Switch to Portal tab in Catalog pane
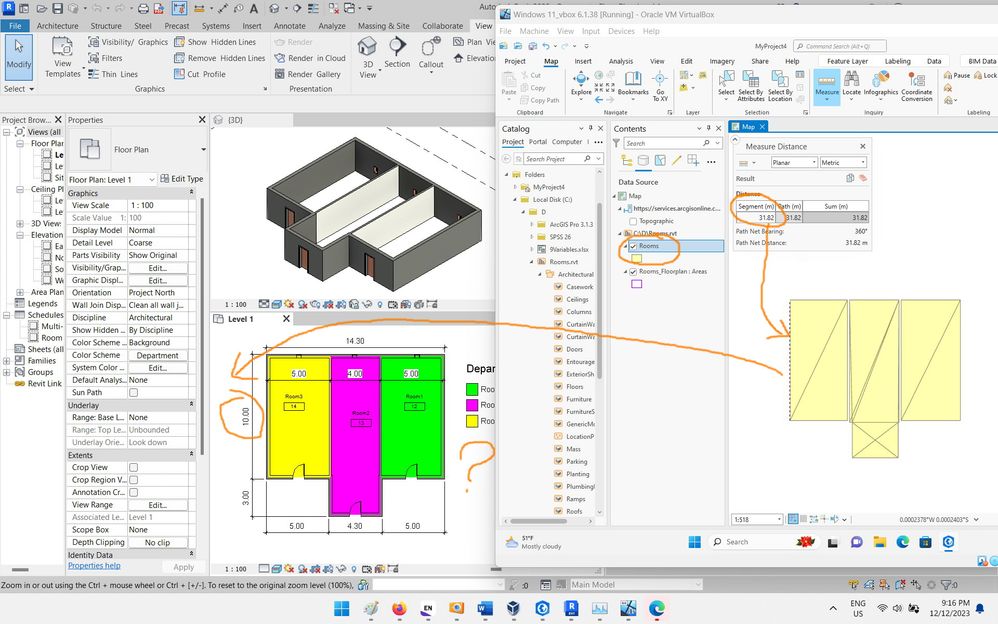The image size is (998, 624). click(538, 142)
